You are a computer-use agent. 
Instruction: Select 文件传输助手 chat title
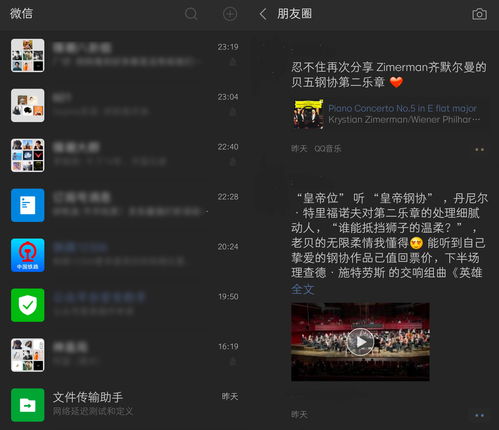pyautogui.click(x=88, y=397)
